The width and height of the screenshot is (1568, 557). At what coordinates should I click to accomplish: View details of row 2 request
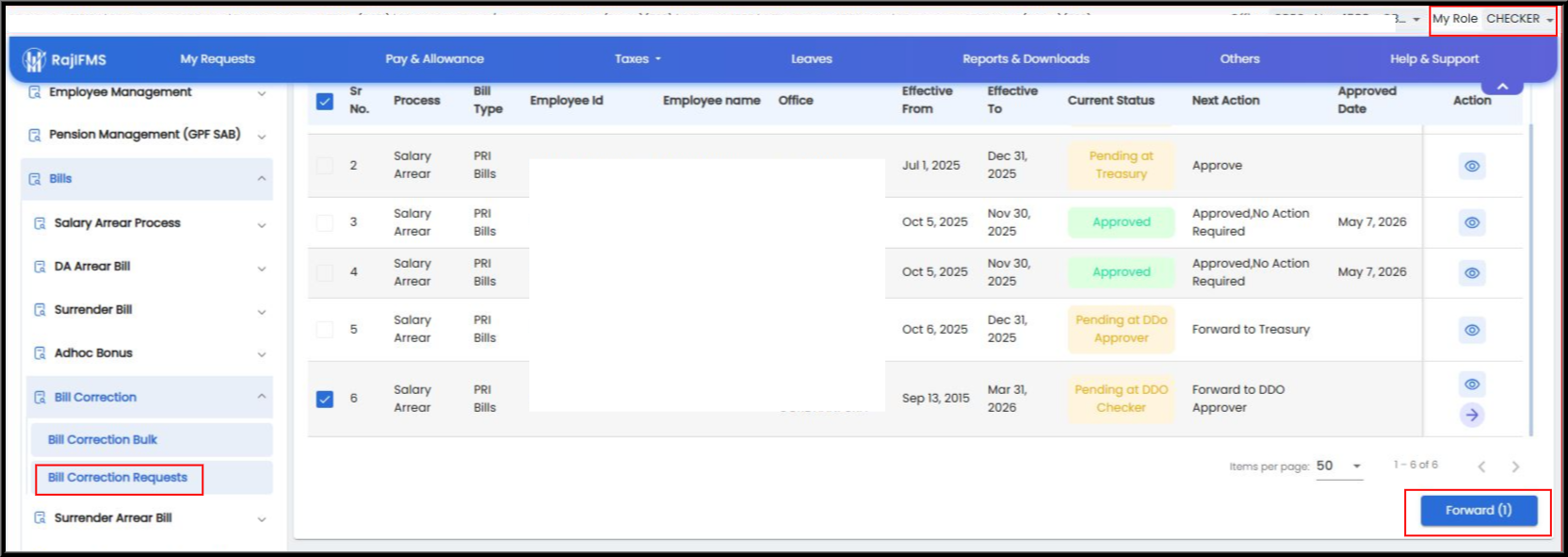1472,166
